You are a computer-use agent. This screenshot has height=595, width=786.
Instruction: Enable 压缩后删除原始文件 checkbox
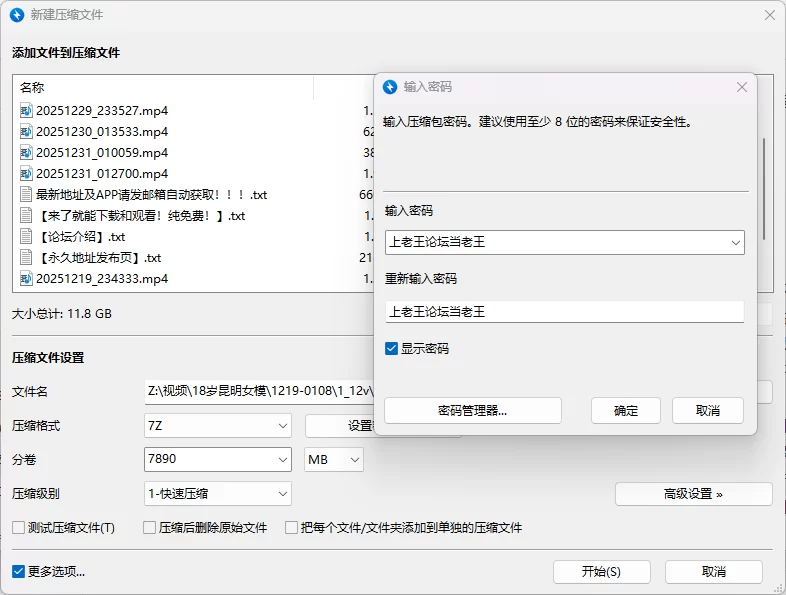click(150, 528)
